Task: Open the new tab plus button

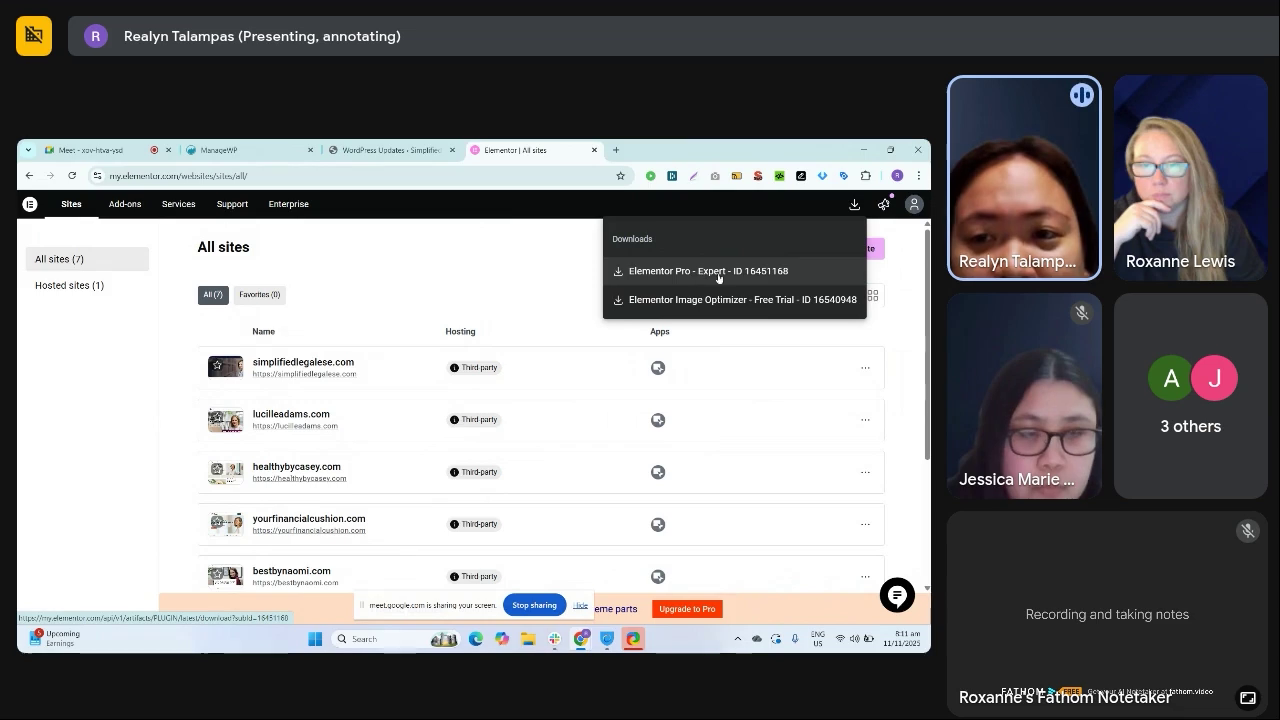Action: pyautogui.click(x=616, y=150)
